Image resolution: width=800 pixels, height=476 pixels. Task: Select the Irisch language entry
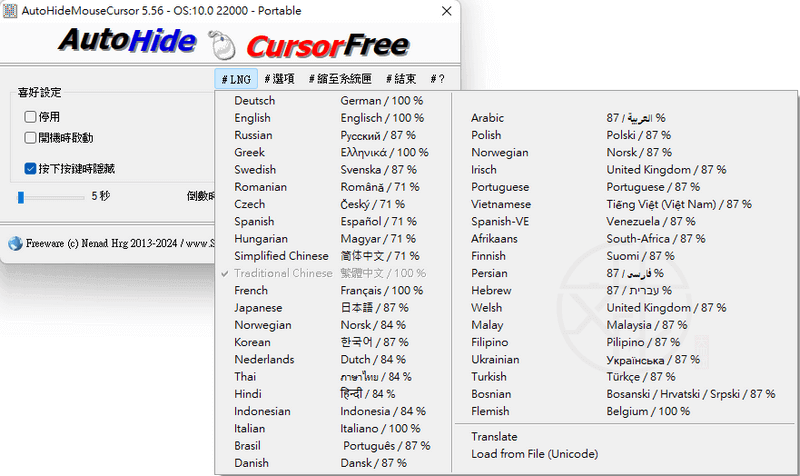tap(625, 169)
